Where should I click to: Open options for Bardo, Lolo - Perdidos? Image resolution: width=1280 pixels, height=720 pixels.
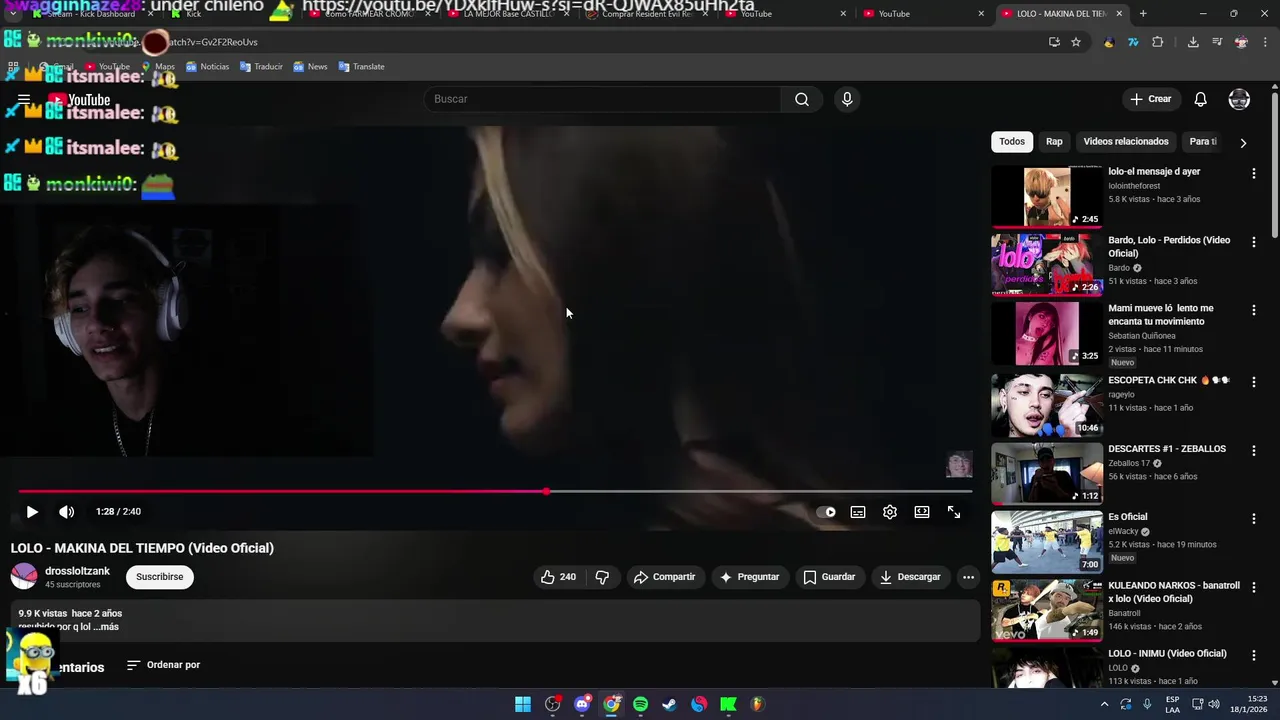[x=1253, y=242]
